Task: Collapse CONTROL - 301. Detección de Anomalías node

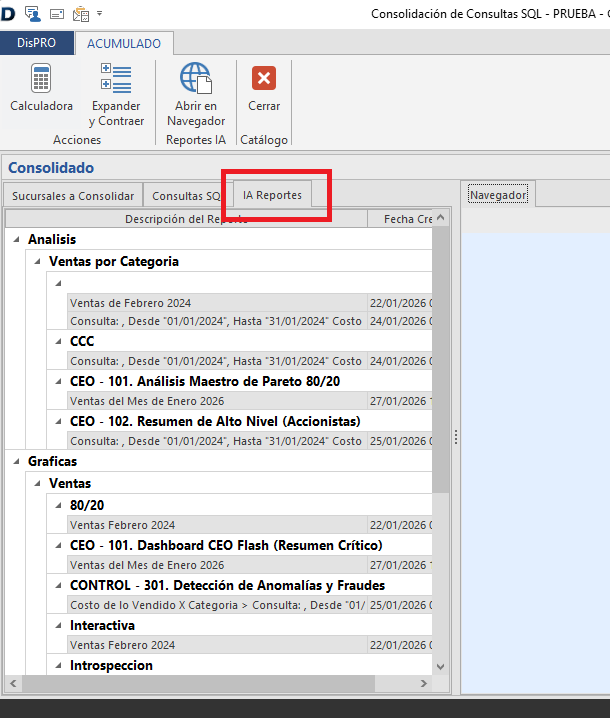Action: (58, 586)
